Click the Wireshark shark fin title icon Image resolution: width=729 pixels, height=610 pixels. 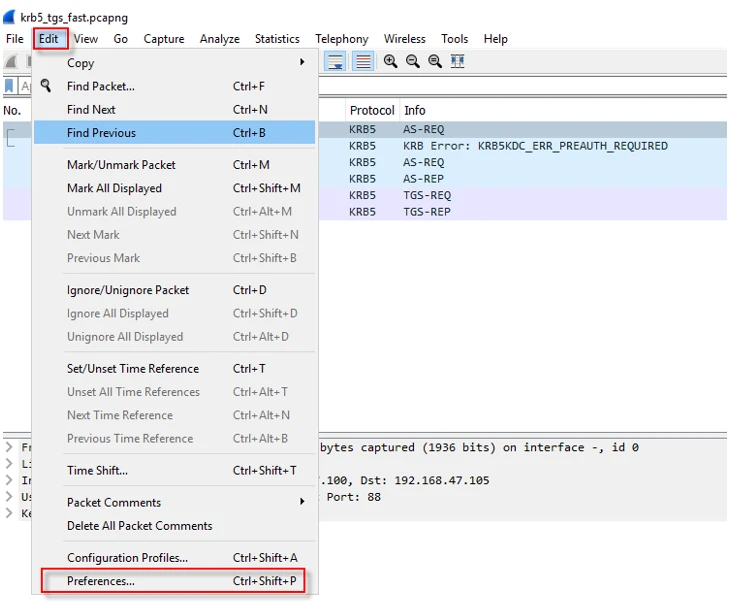[9, 17]
